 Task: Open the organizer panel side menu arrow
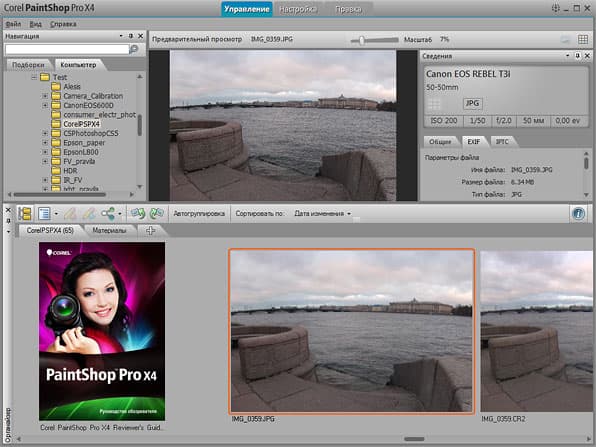click(8, 231)
